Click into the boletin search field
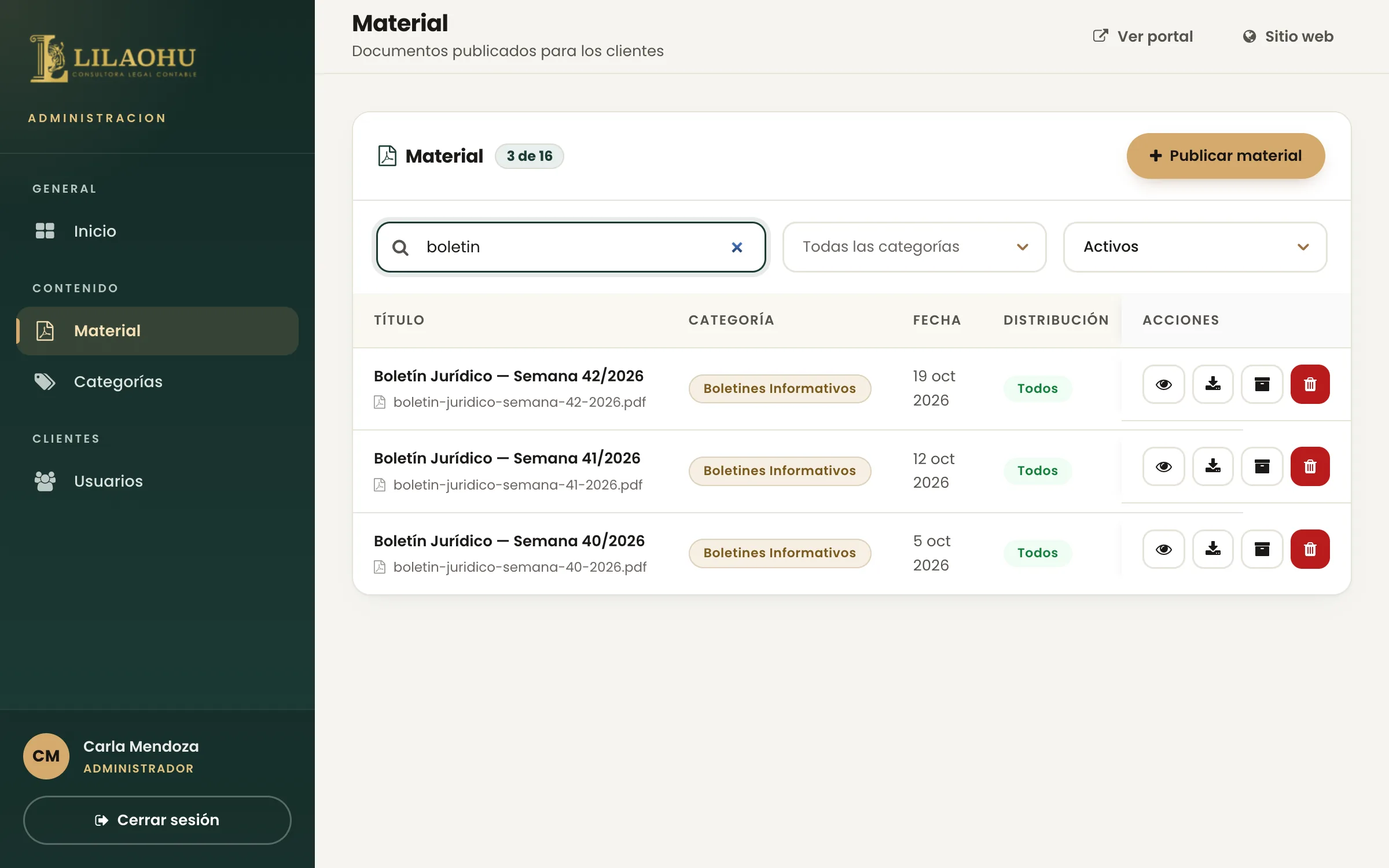This screenshot has width=1389, height=868. [571, 247]
